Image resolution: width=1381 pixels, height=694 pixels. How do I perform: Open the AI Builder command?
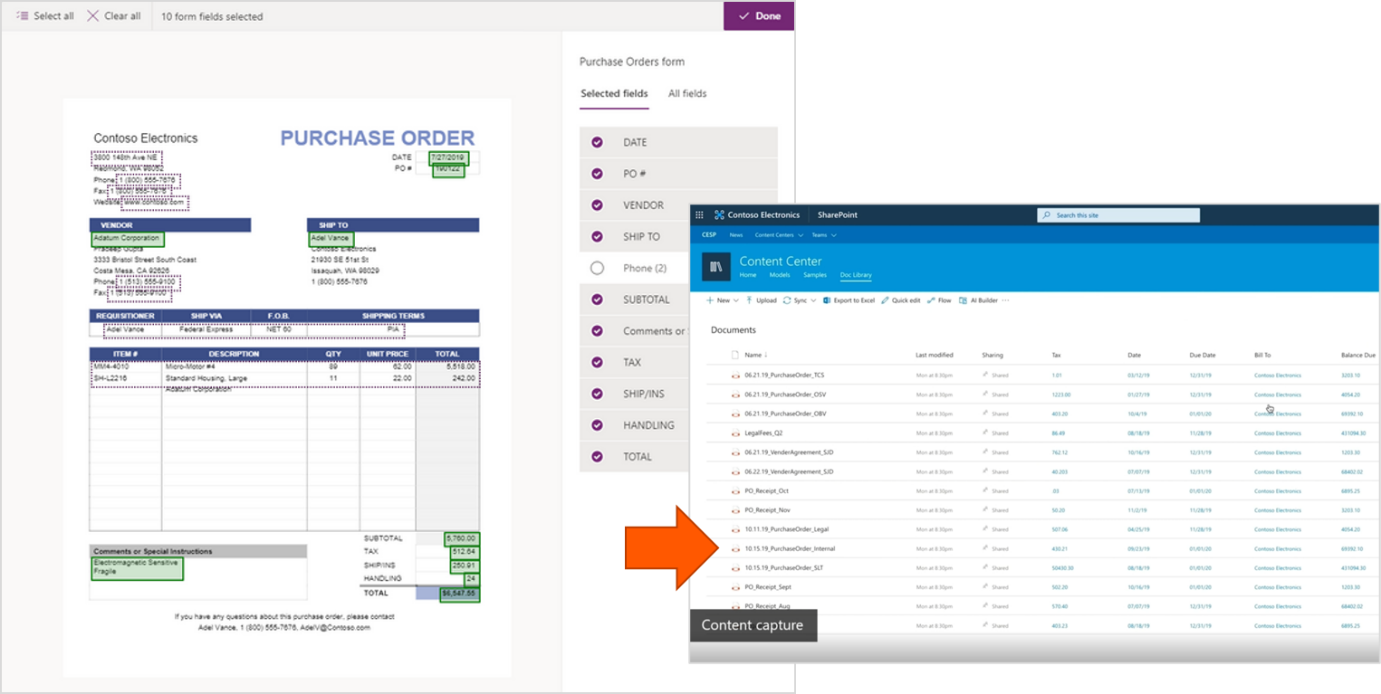978,300
